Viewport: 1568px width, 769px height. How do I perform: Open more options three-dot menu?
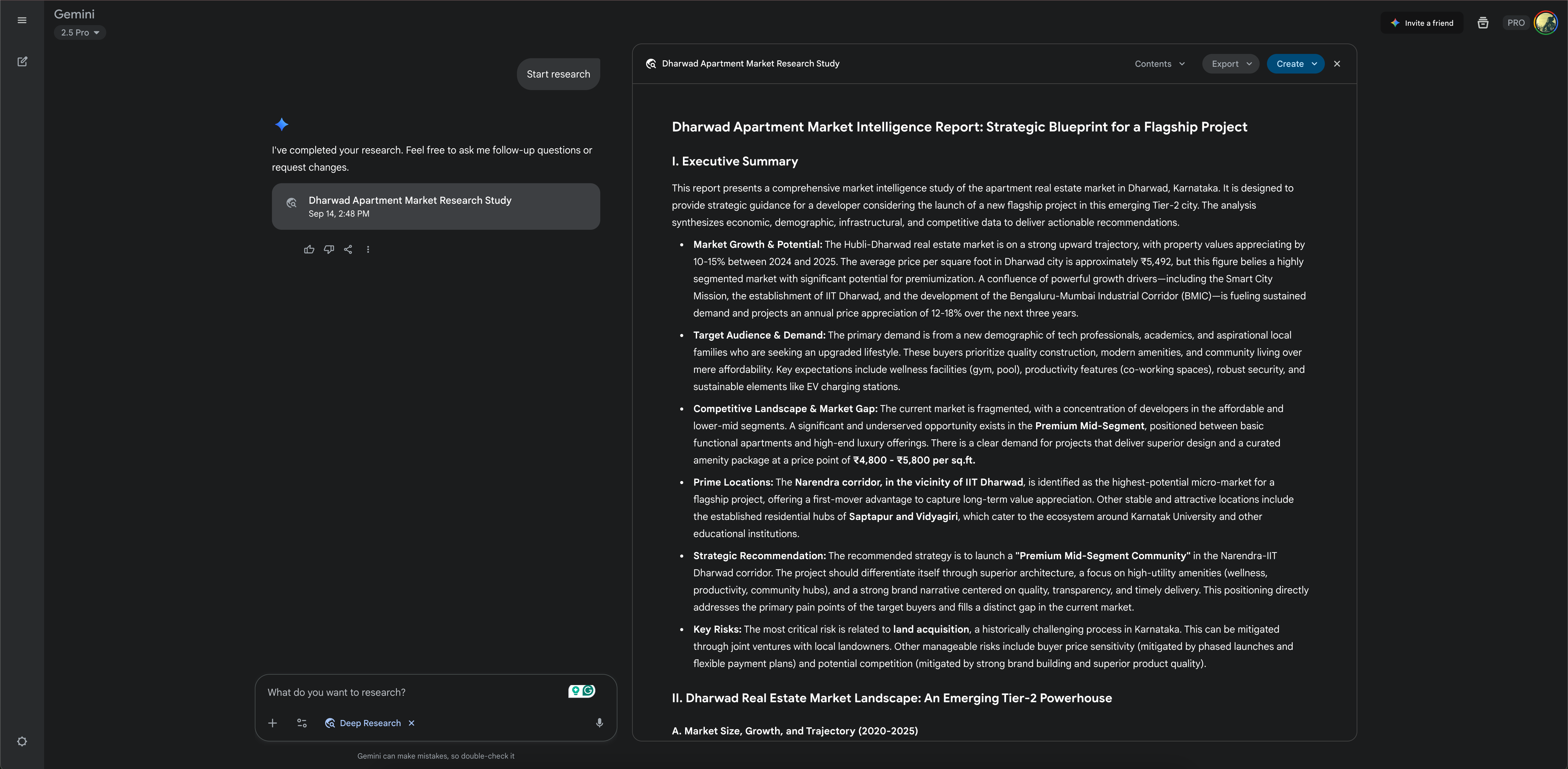point(367,249)
